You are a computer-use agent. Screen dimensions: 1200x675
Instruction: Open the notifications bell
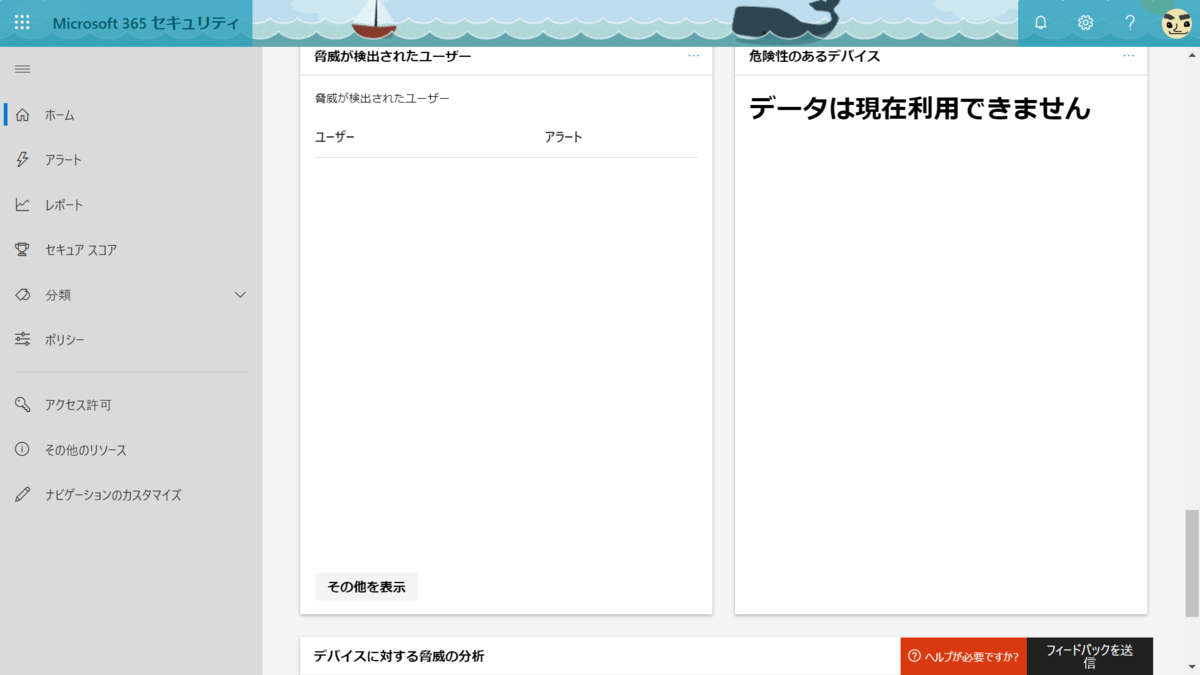coord(1040,23)
